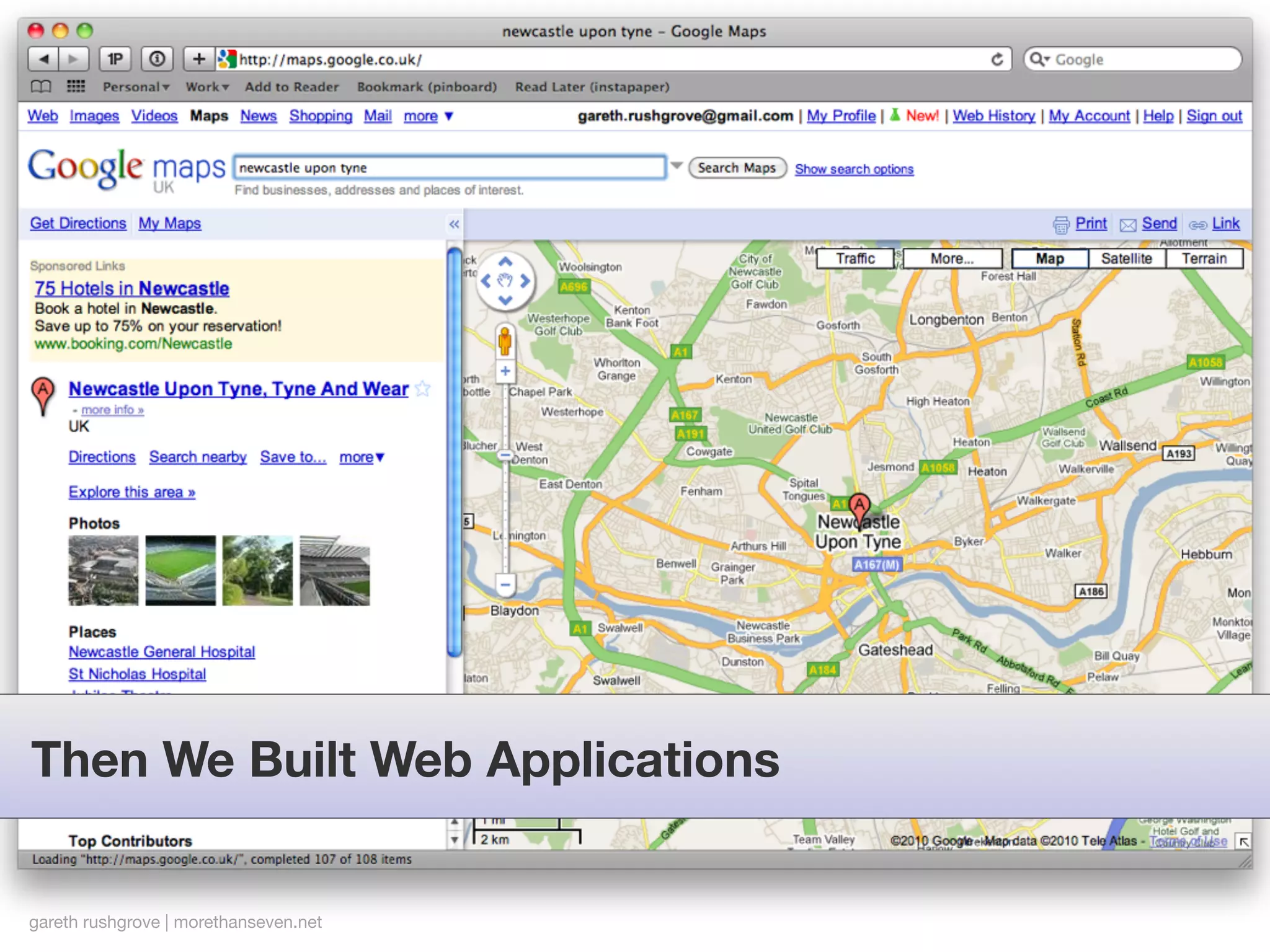Click the maps favicon in address bar
The height and width of the screenshot is (952, 1270).
pyautogui.click(x=228, y=59)
